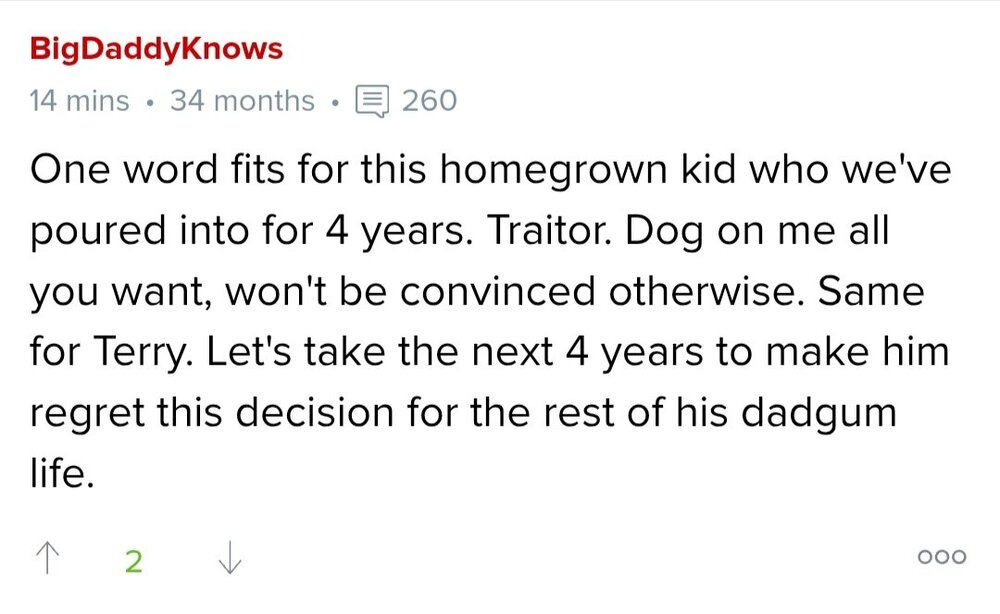Click the green vote score of 2
Screen dimensions: 1000x614
pyautogui.click(x=133, y=561)
